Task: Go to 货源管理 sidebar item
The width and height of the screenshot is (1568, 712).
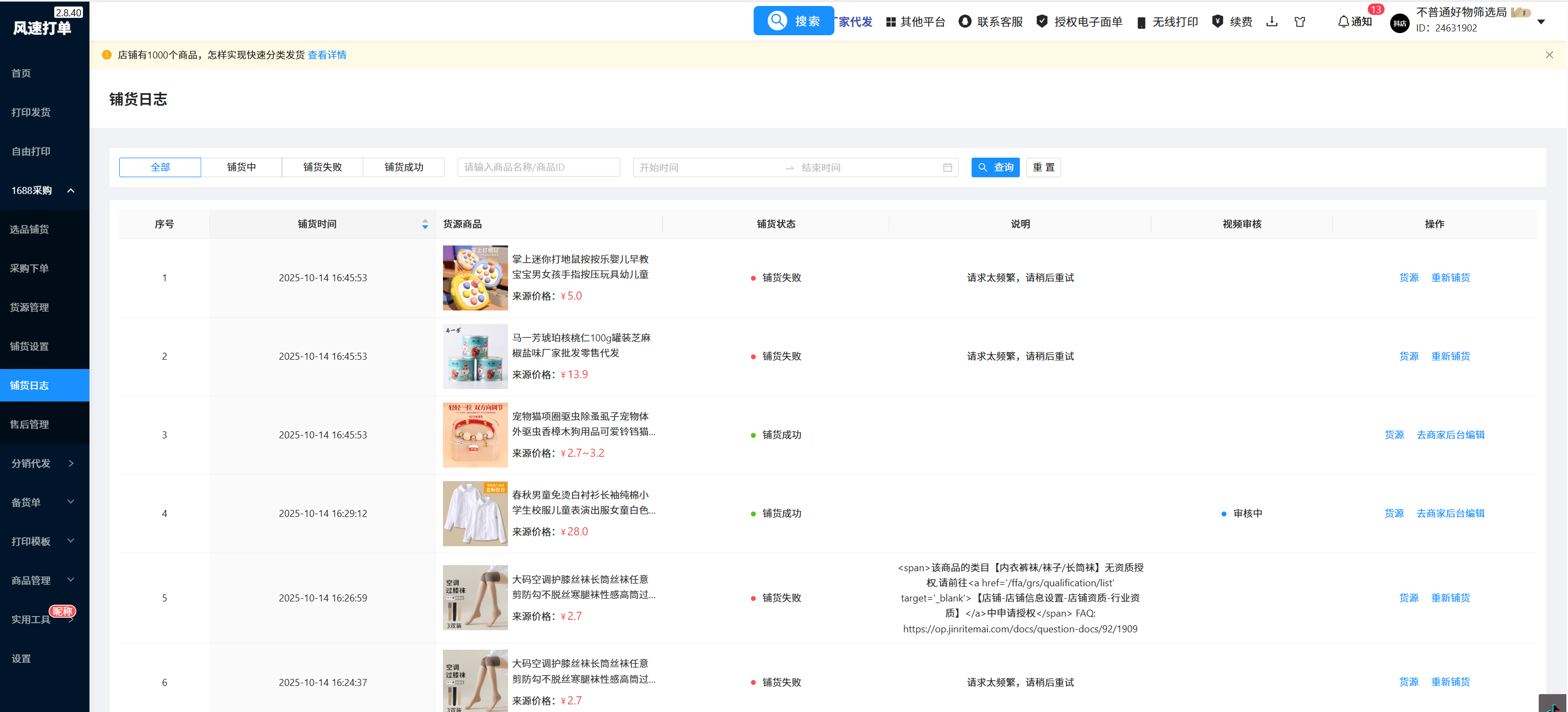Action: click(x=29, y=307)
